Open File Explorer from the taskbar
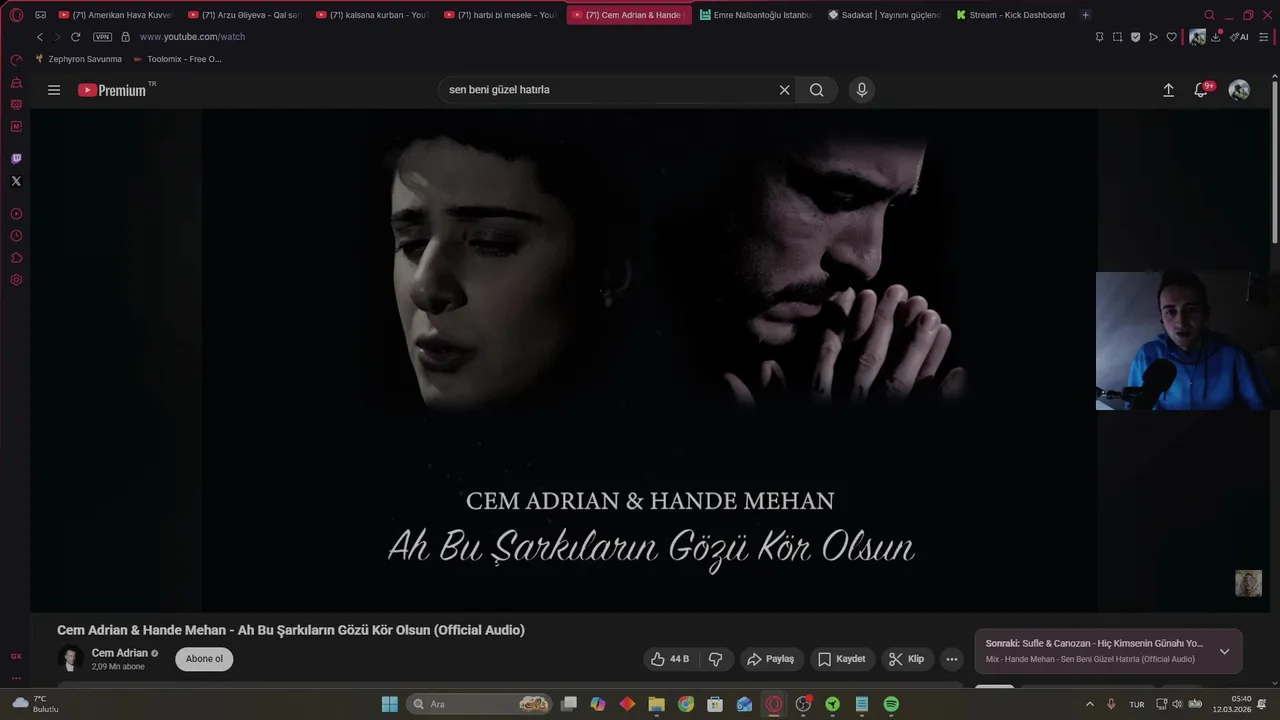Viewport: 1280px width, 720px height. (657, 704)
